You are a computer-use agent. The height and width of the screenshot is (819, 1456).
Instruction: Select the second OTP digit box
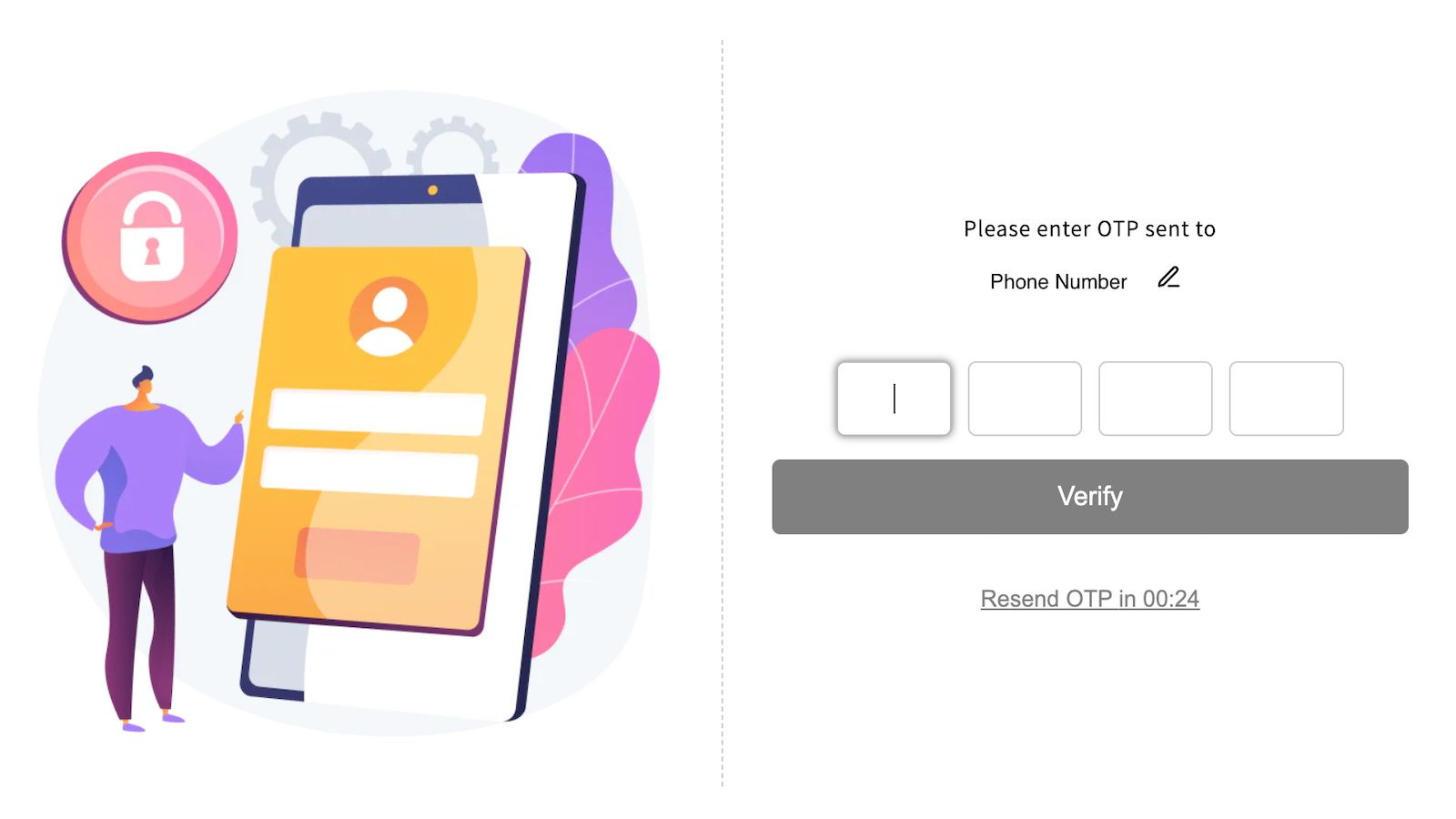click(1025, 399)
